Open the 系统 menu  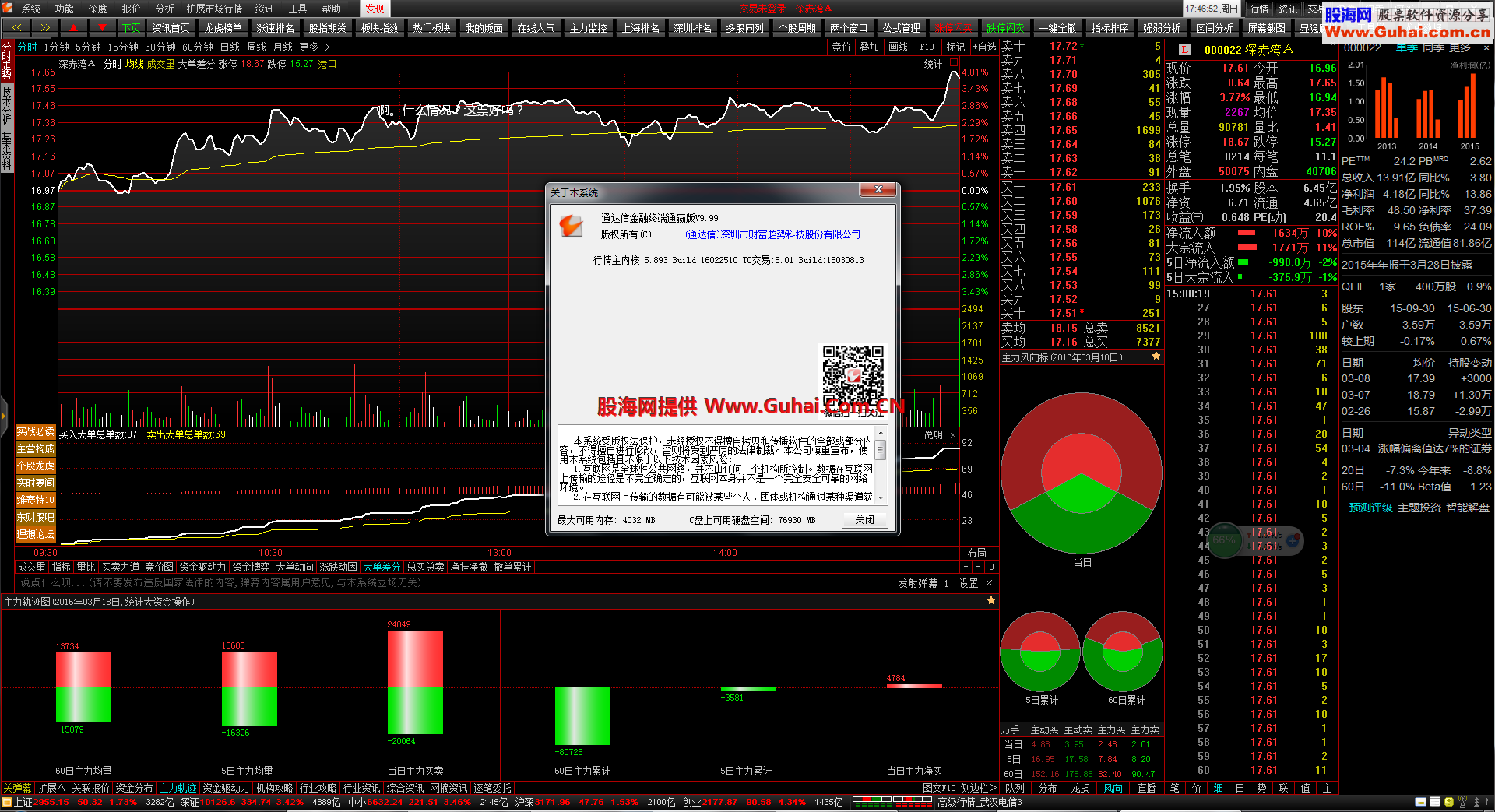click(x=31, y=9)
